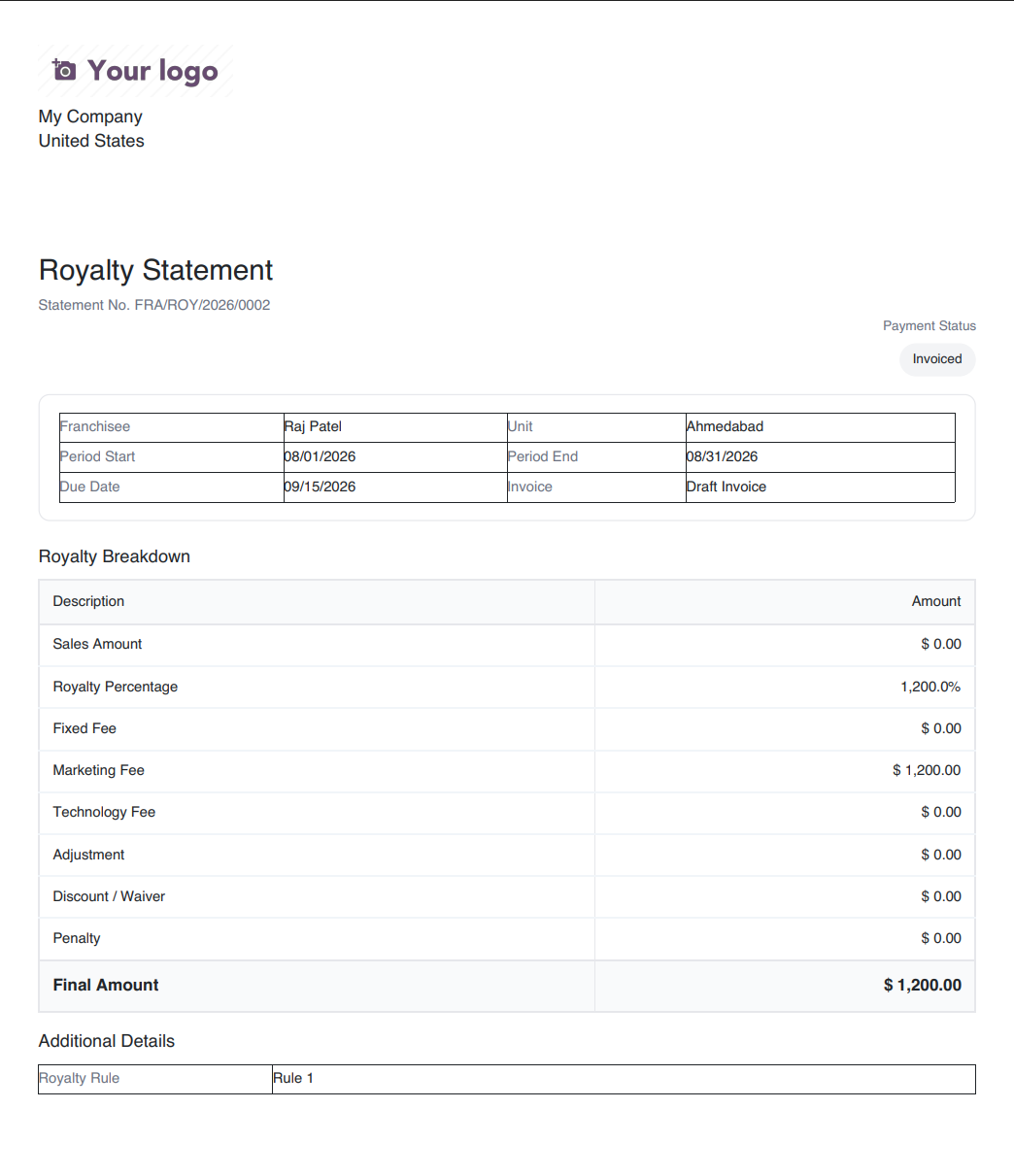This screenshot has height=1176, width=1014.
Task: Click the Due Date 09/15/2026 cell
Action: pos(395,487)
